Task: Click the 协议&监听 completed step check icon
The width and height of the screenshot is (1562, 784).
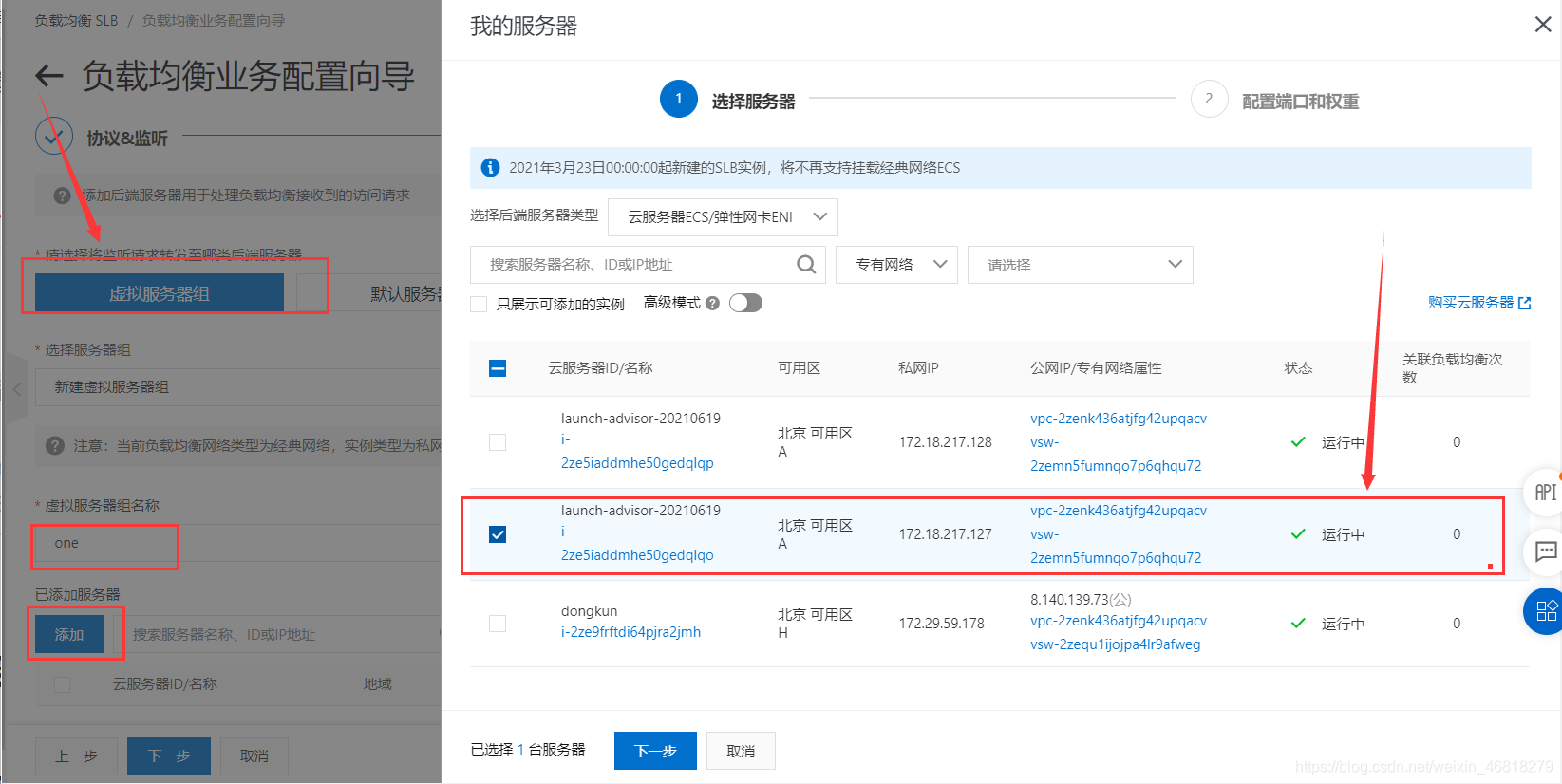Action: pos(54,137)
